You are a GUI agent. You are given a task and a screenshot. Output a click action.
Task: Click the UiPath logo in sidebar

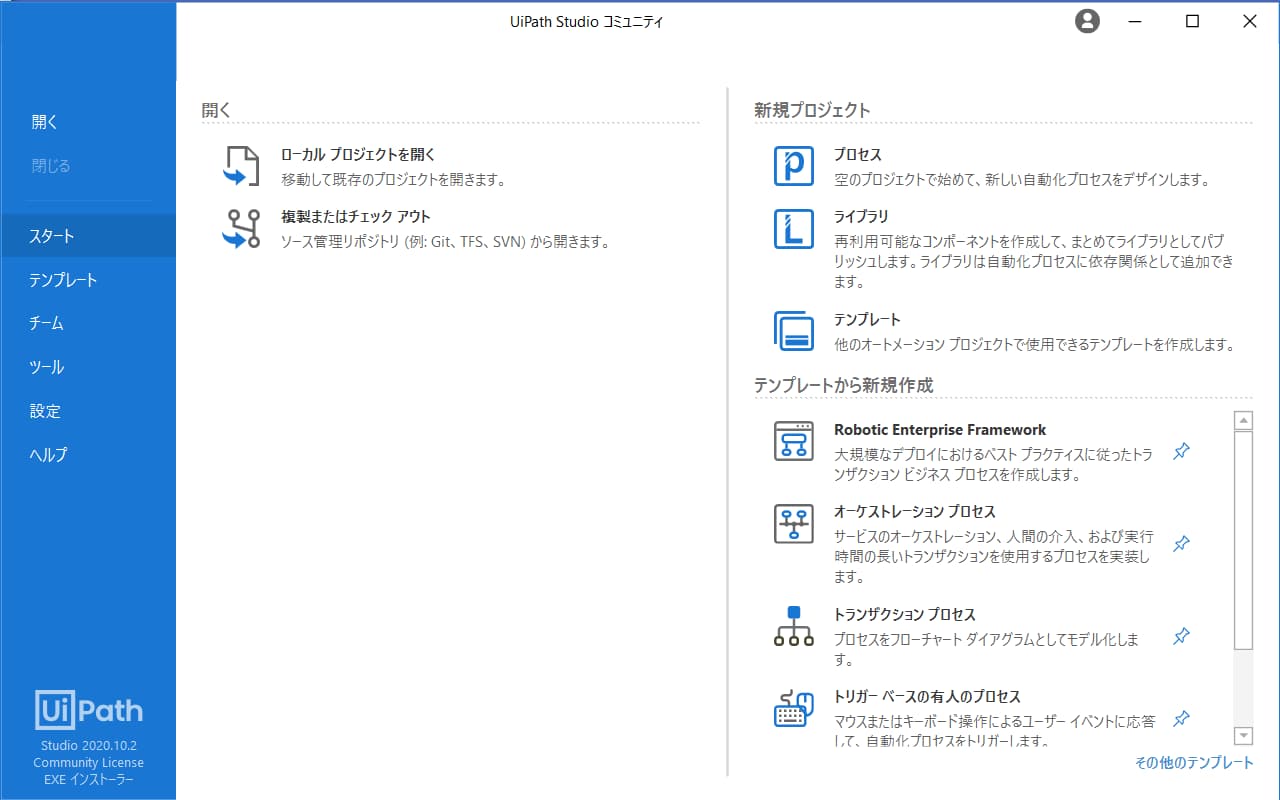tap(88, 710)
